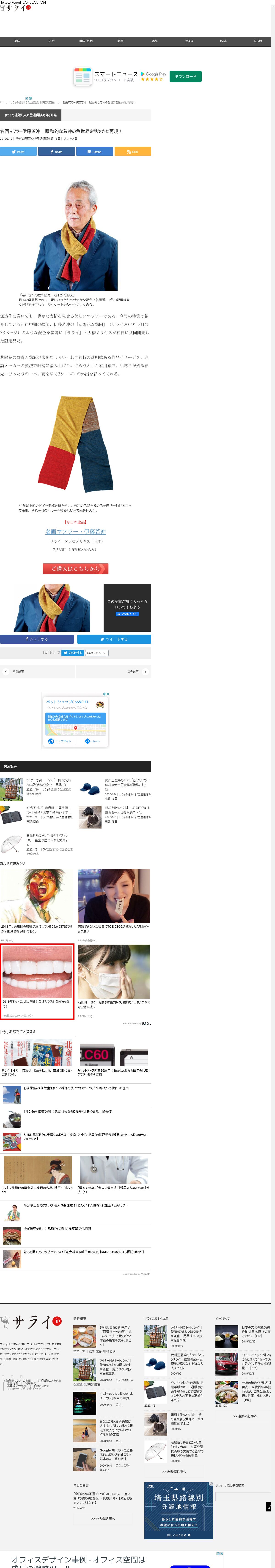275x1568 pixels.
Task: Close the Coo&RIKU pet shop ad
Action: pos(108,694)
